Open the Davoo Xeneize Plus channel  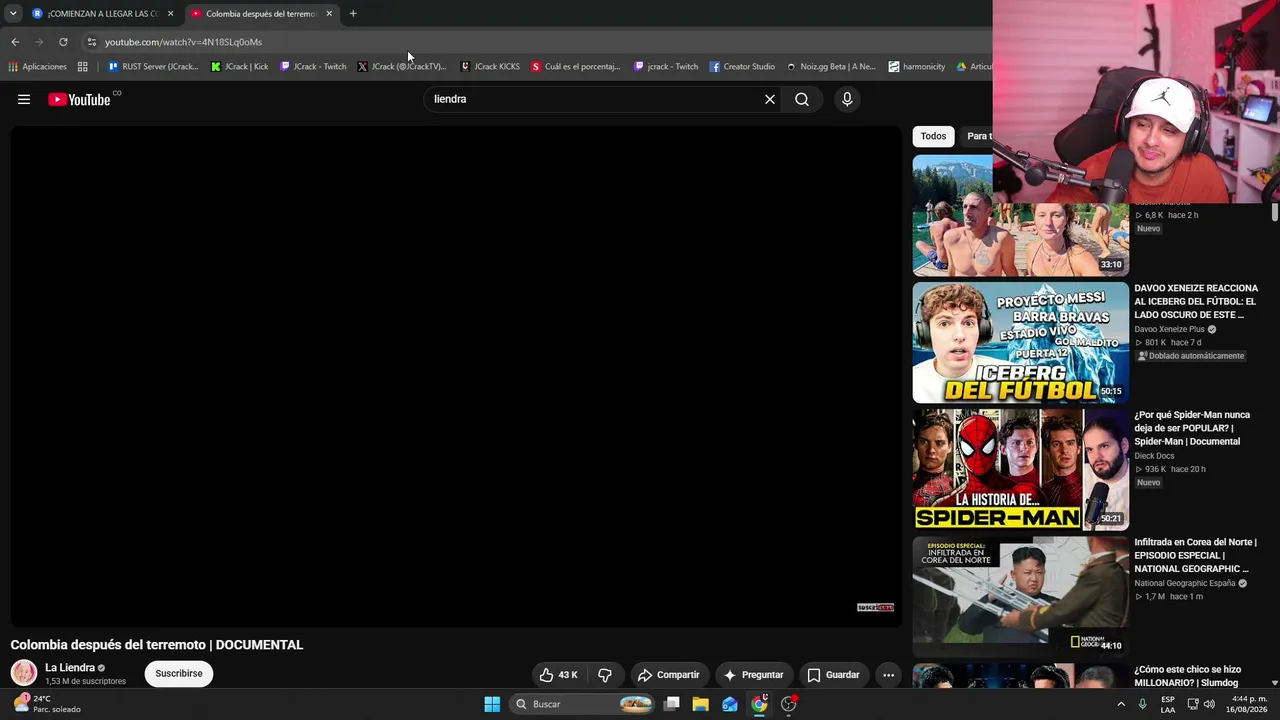coord(1169,329)
